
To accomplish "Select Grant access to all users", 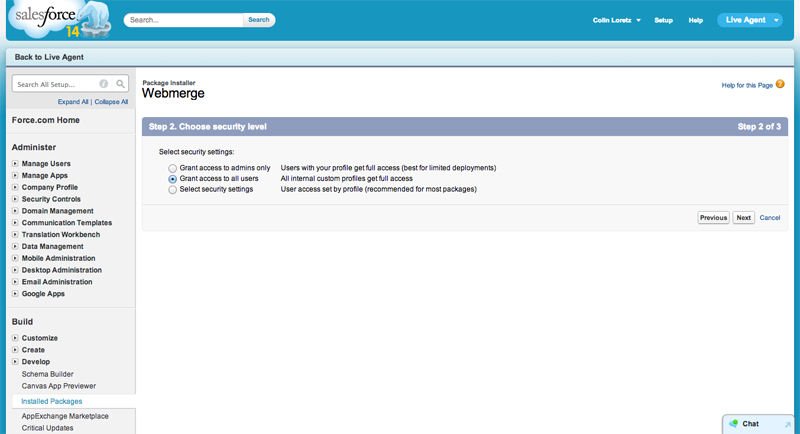I will (x=172, y=179).
